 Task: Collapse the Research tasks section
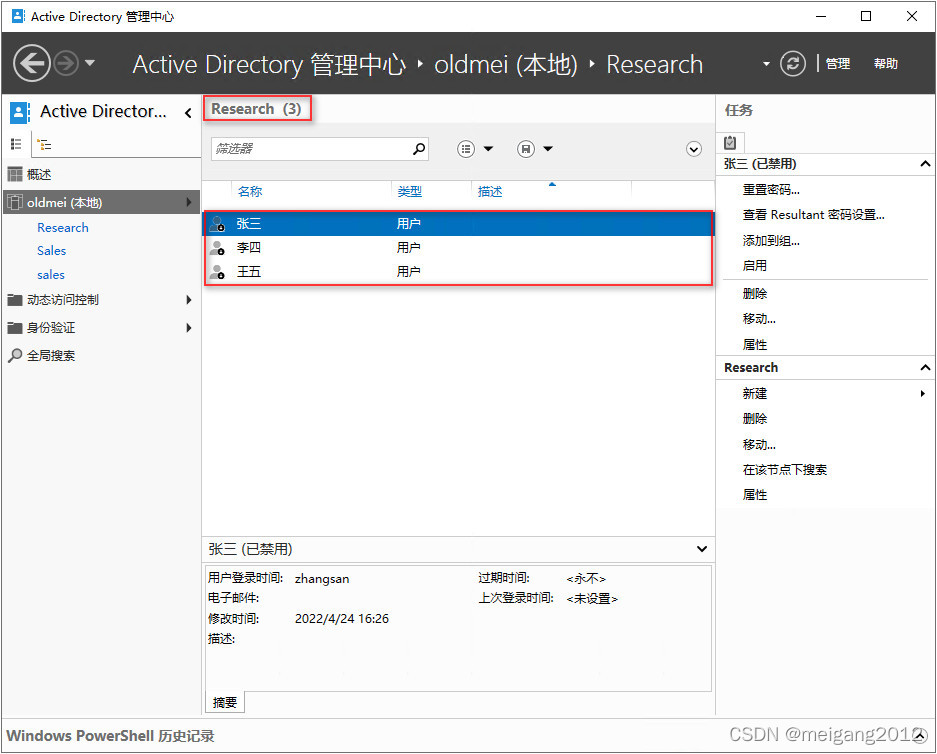925,367
